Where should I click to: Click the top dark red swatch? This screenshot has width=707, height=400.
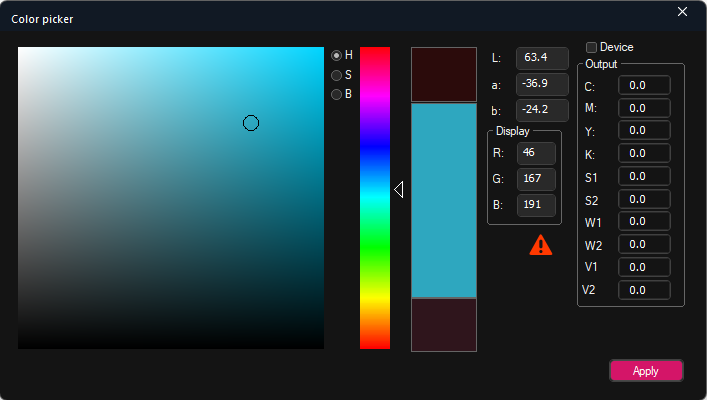point(444,74)
